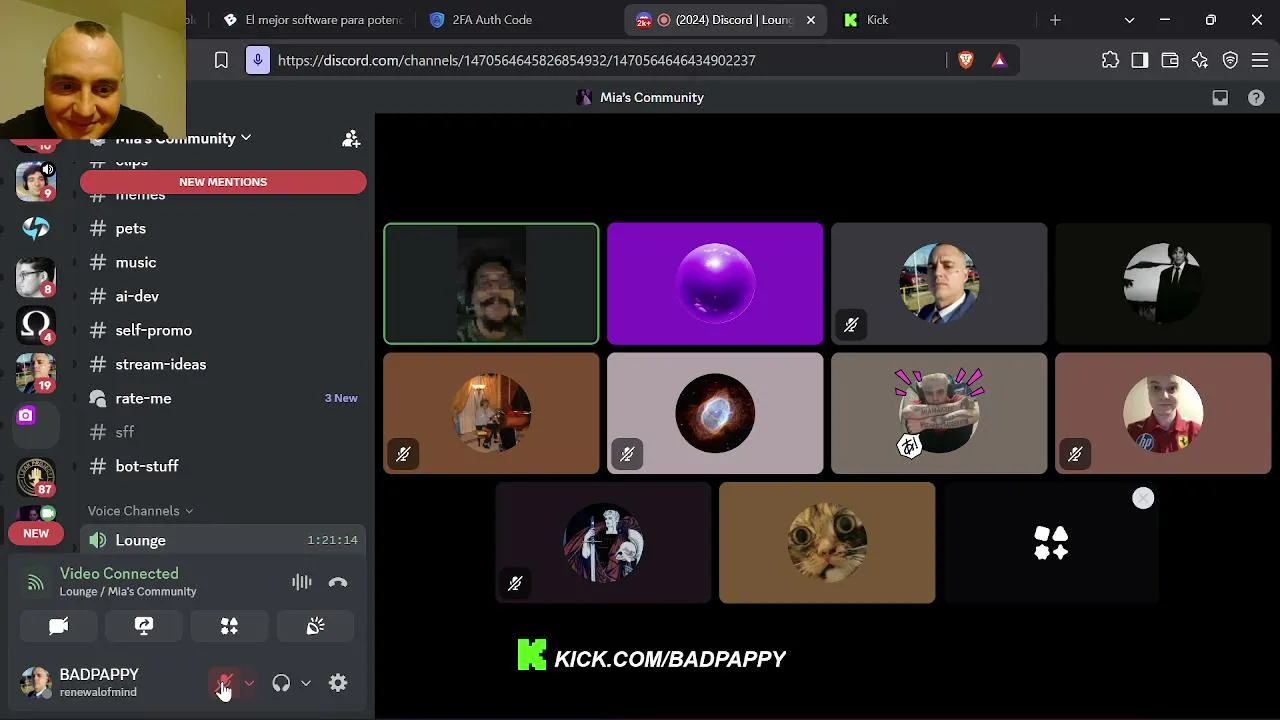Image resolution: width=1280 pixels, height=720 pixels.
Task: Open server with Omega symbol icon
Action: 36,324
